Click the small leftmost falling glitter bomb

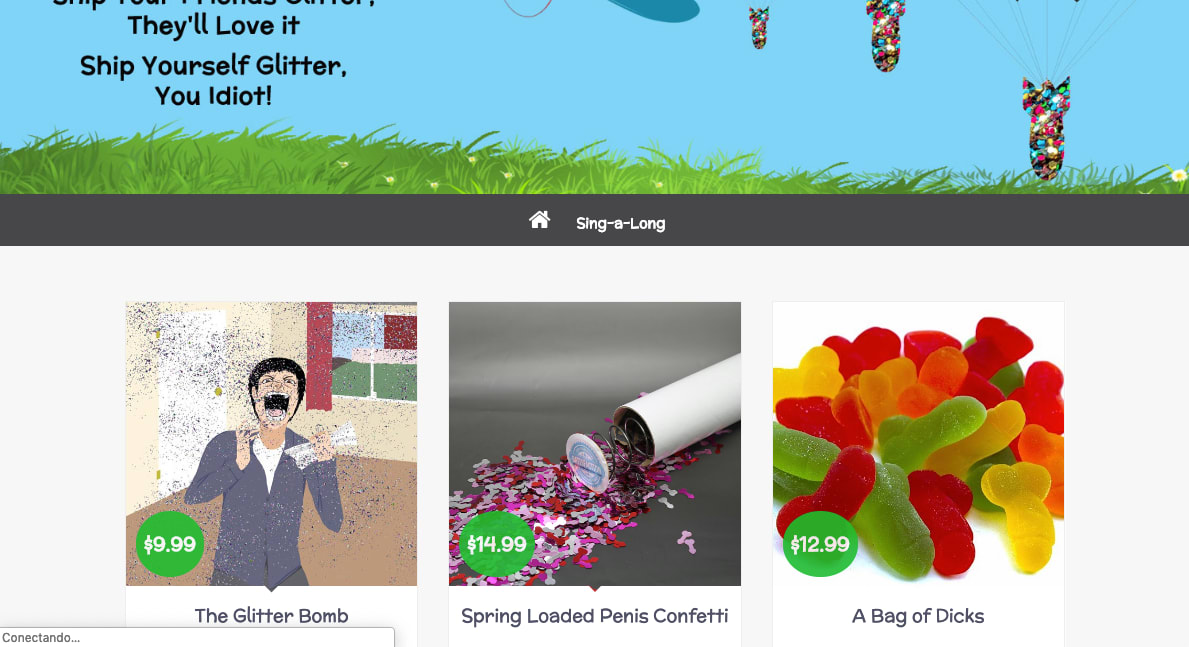pos(759,28)
